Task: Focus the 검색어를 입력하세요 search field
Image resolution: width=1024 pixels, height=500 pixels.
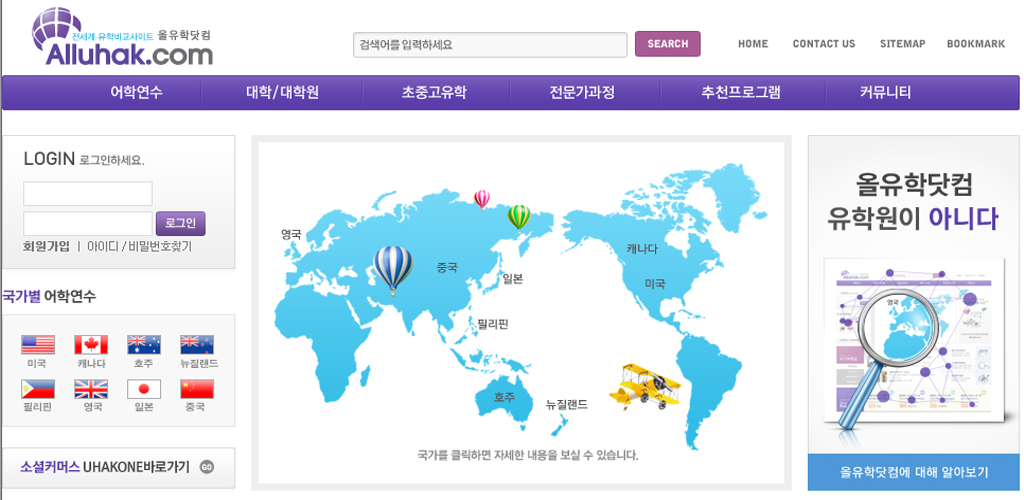Action: 490,45
